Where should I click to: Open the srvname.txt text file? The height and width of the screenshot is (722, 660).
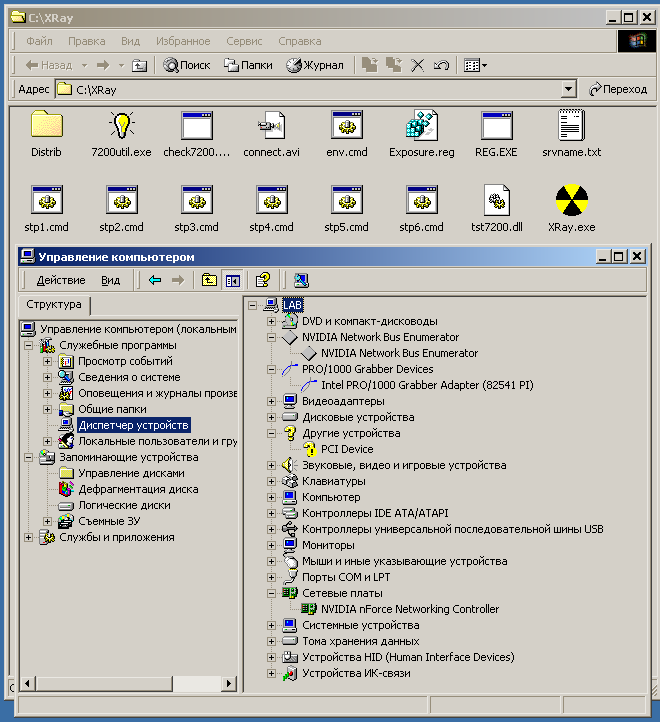click(x=571, y=126)
